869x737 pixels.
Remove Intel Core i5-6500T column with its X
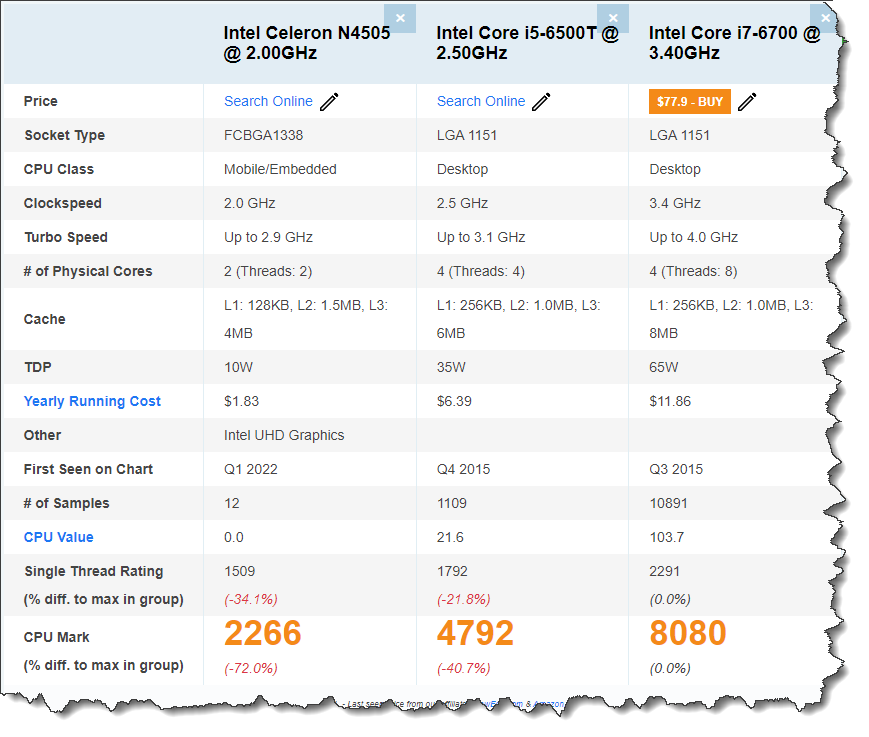[x=613, y=18]
